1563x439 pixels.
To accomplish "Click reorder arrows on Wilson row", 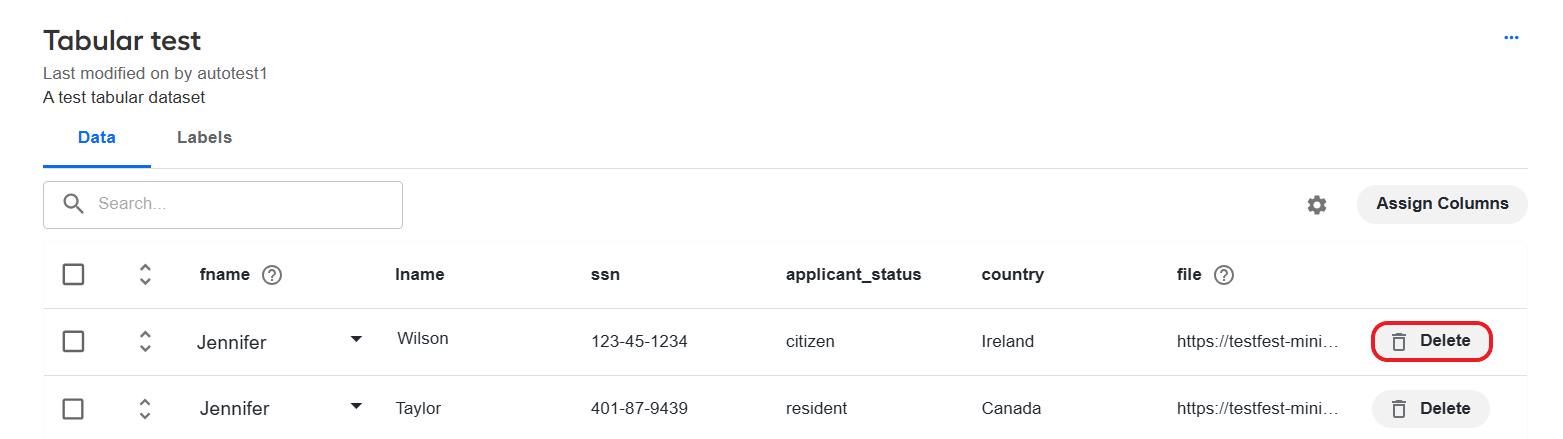I will pos(145,341).
